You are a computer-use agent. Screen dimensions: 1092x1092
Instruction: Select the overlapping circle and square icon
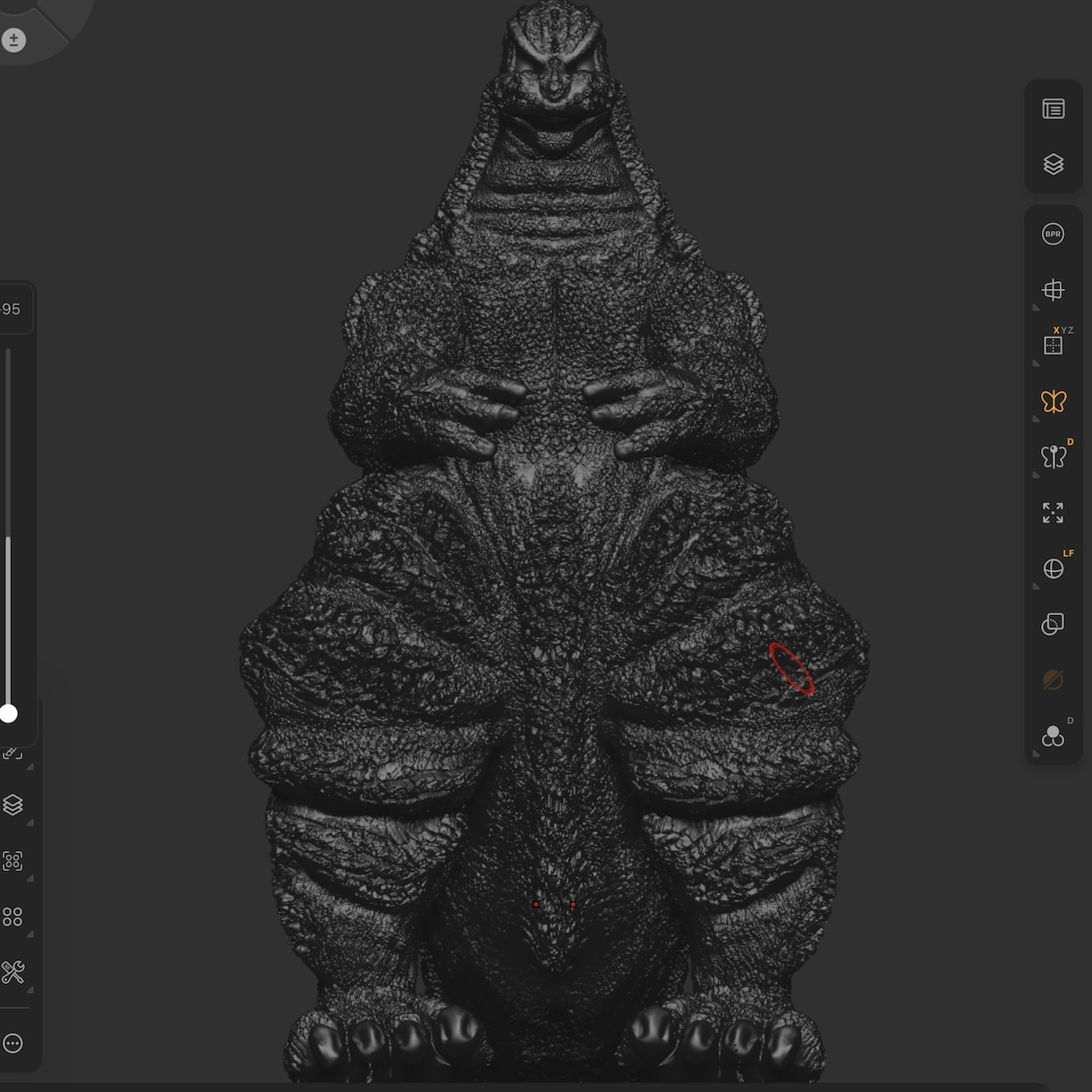click(x=1054, y=625)
